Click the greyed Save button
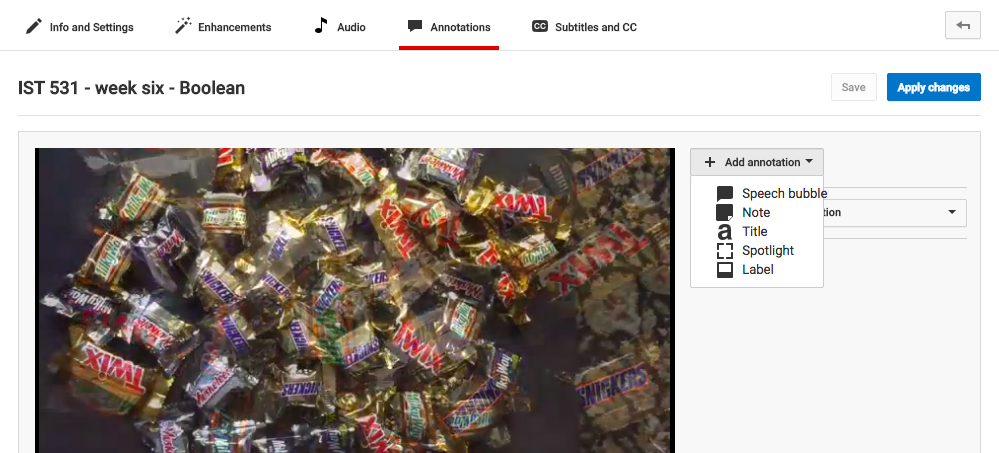The image size is (999, 453). (x=854, y=87)
